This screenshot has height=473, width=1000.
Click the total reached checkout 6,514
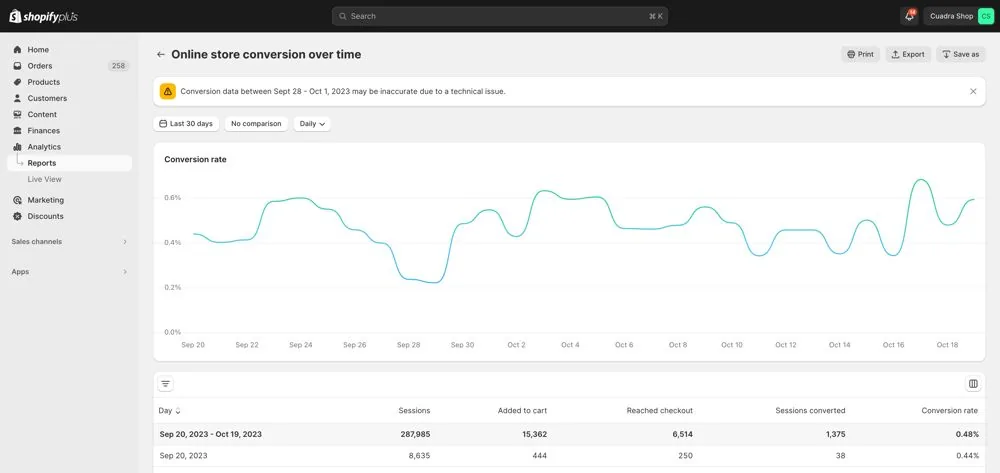tap(680, 434)
